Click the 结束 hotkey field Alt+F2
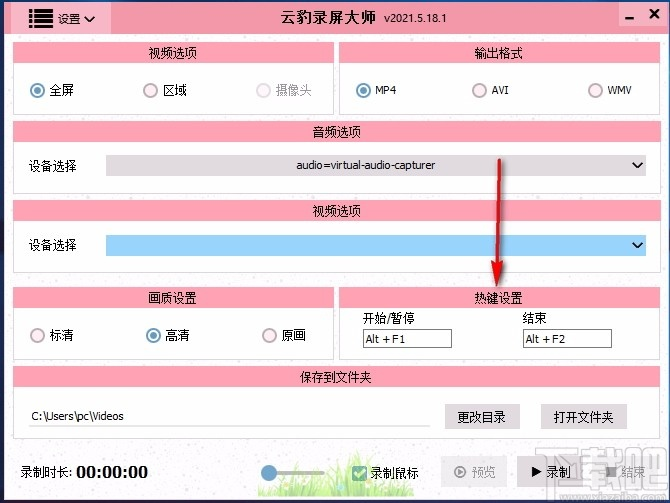This screenshot has height=503, width=670. tap(567, 338)
